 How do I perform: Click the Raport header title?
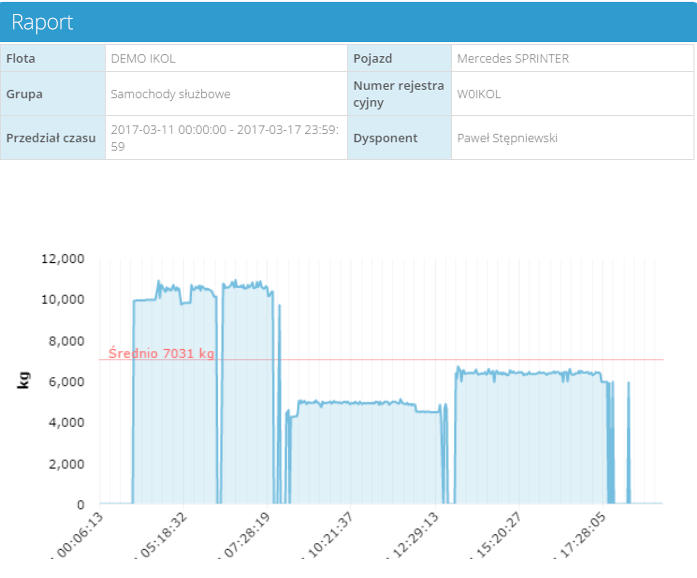pos(42,22)
